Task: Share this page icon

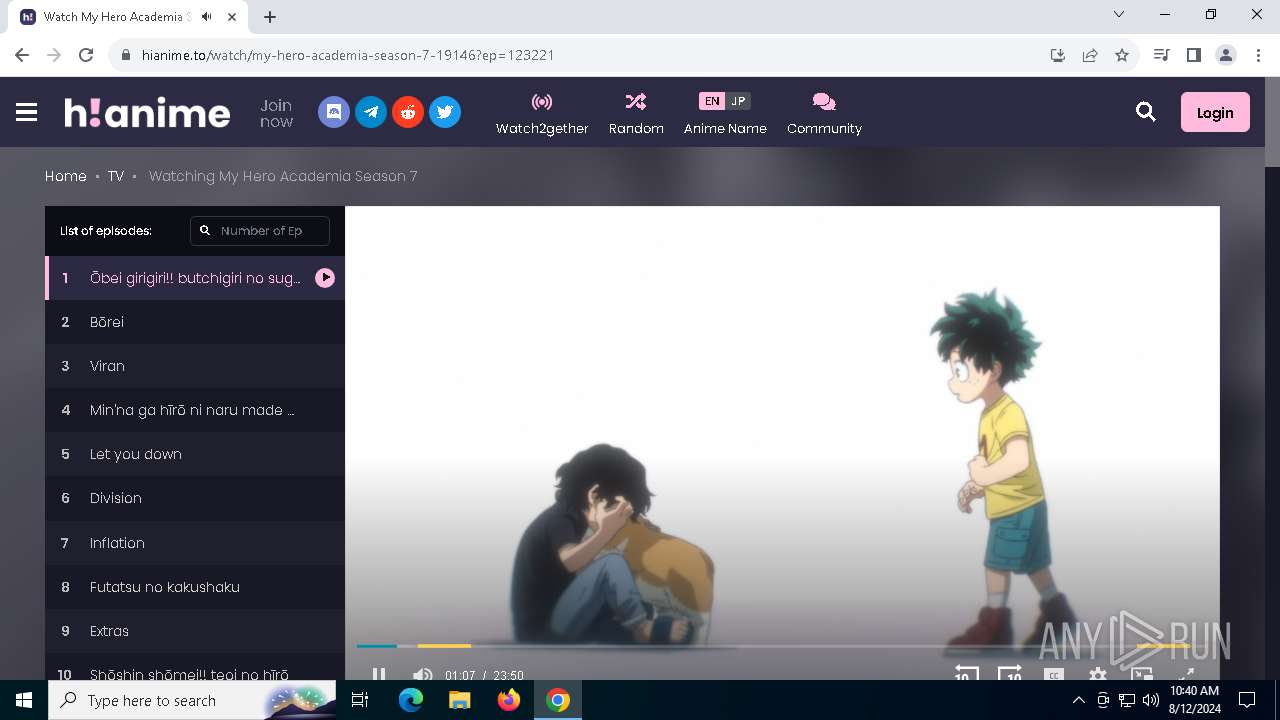Action: pos(1090,55)
